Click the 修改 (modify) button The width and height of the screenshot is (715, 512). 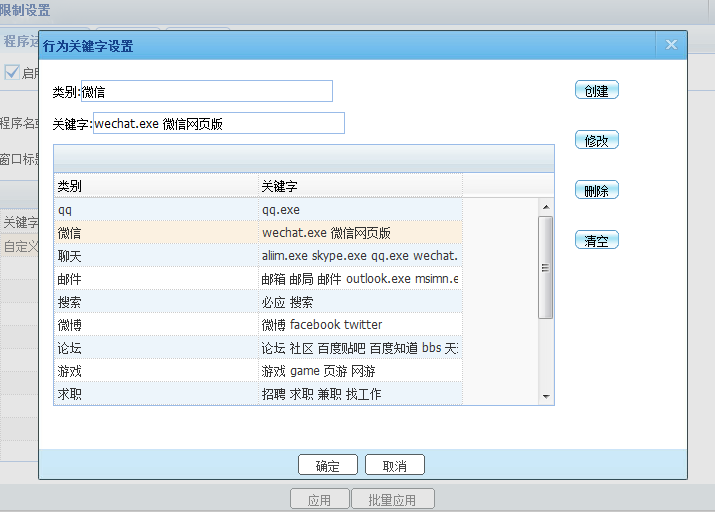pyautogui.click(x=596, y=140)
